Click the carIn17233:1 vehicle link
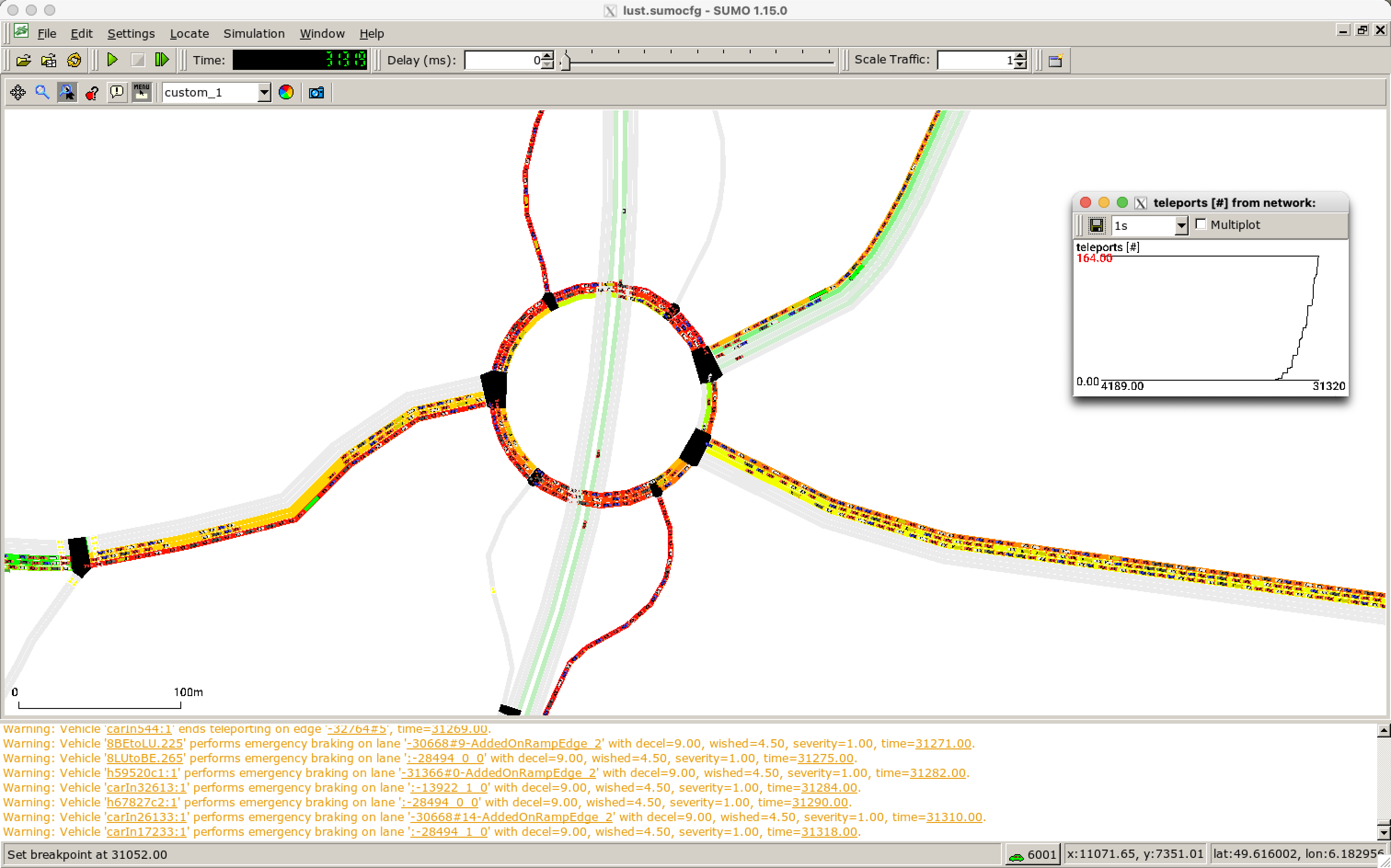Screen dimensions: 1391x868 pos(146,832)
